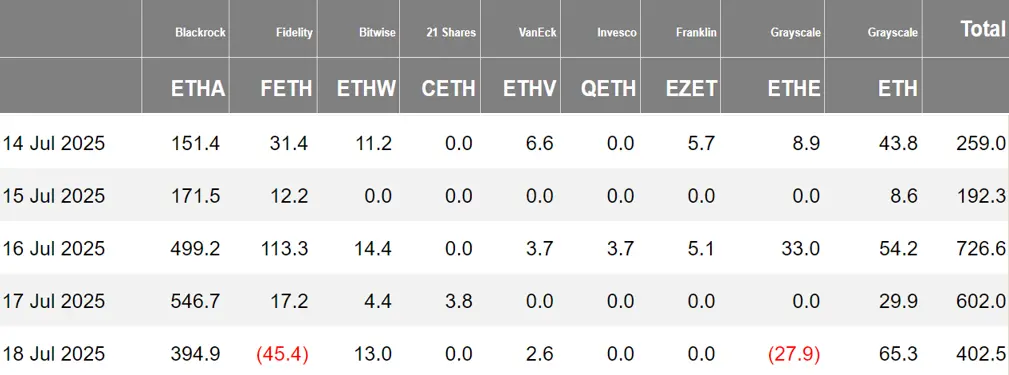
Task: Click the 18 Jul 2025 date cell
Action: tap(53, 354)
